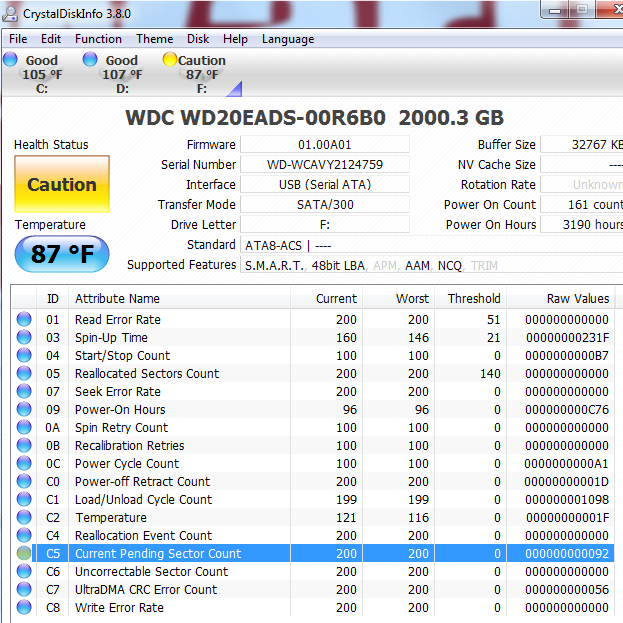Open the Language menu
This screenshot has height=623, width=623.
coord(288,39)
